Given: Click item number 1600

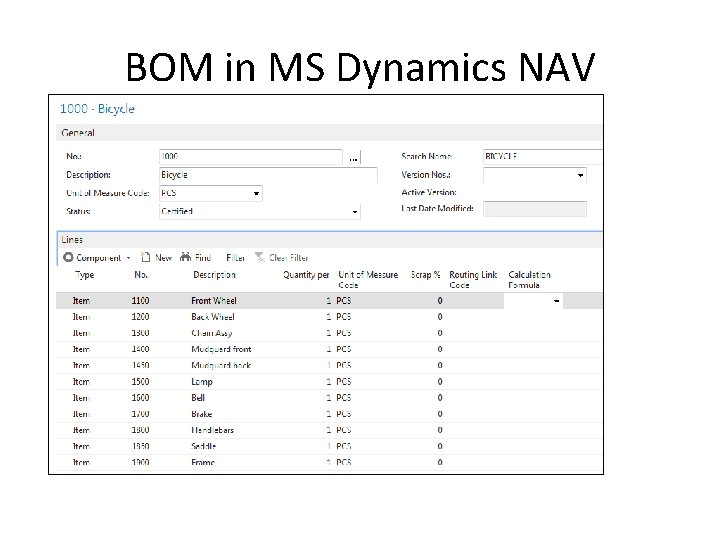Looking at the screenshot, I should [x=141, y=398].
